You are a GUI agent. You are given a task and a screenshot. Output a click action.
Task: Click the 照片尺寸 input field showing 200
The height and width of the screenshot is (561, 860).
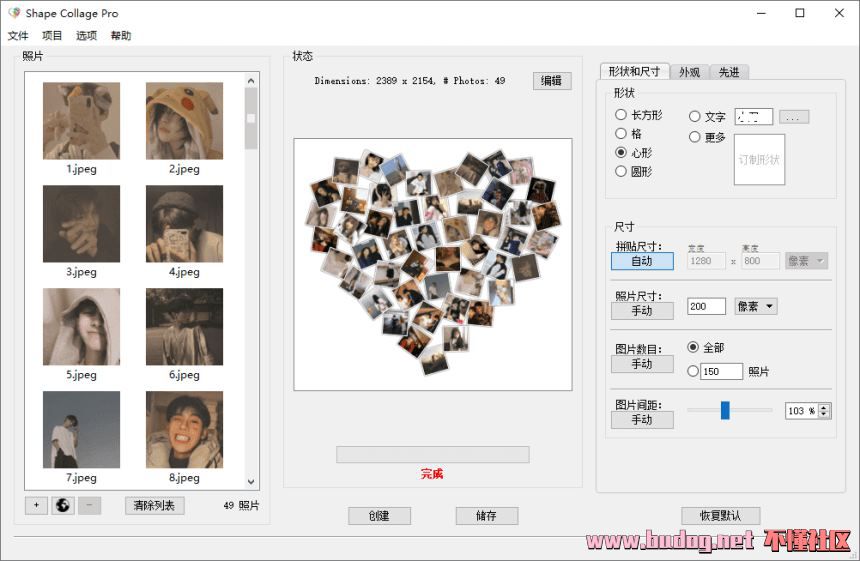[x=706, y=307]
